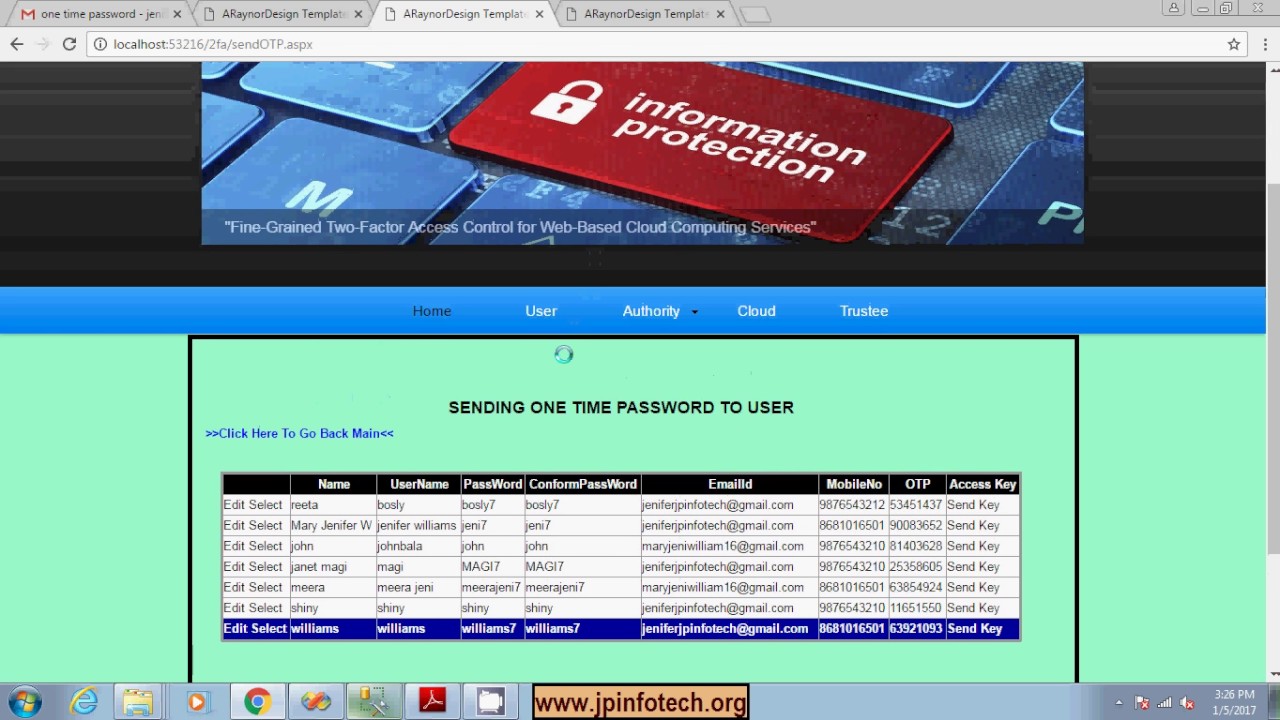Click Select in the john row
Image resolution: width=1280 pixels, height=720 pixels.
coord(267,546)
